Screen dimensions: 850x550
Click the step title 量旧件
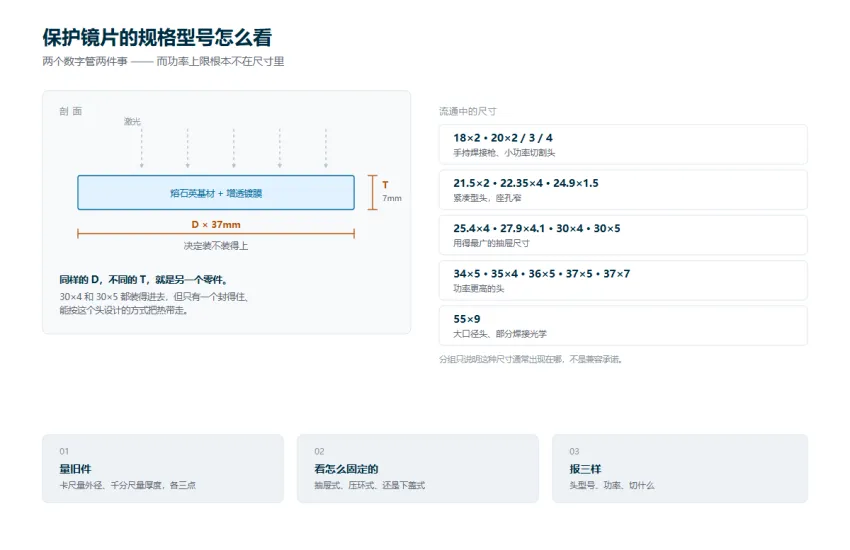[75, 469]
